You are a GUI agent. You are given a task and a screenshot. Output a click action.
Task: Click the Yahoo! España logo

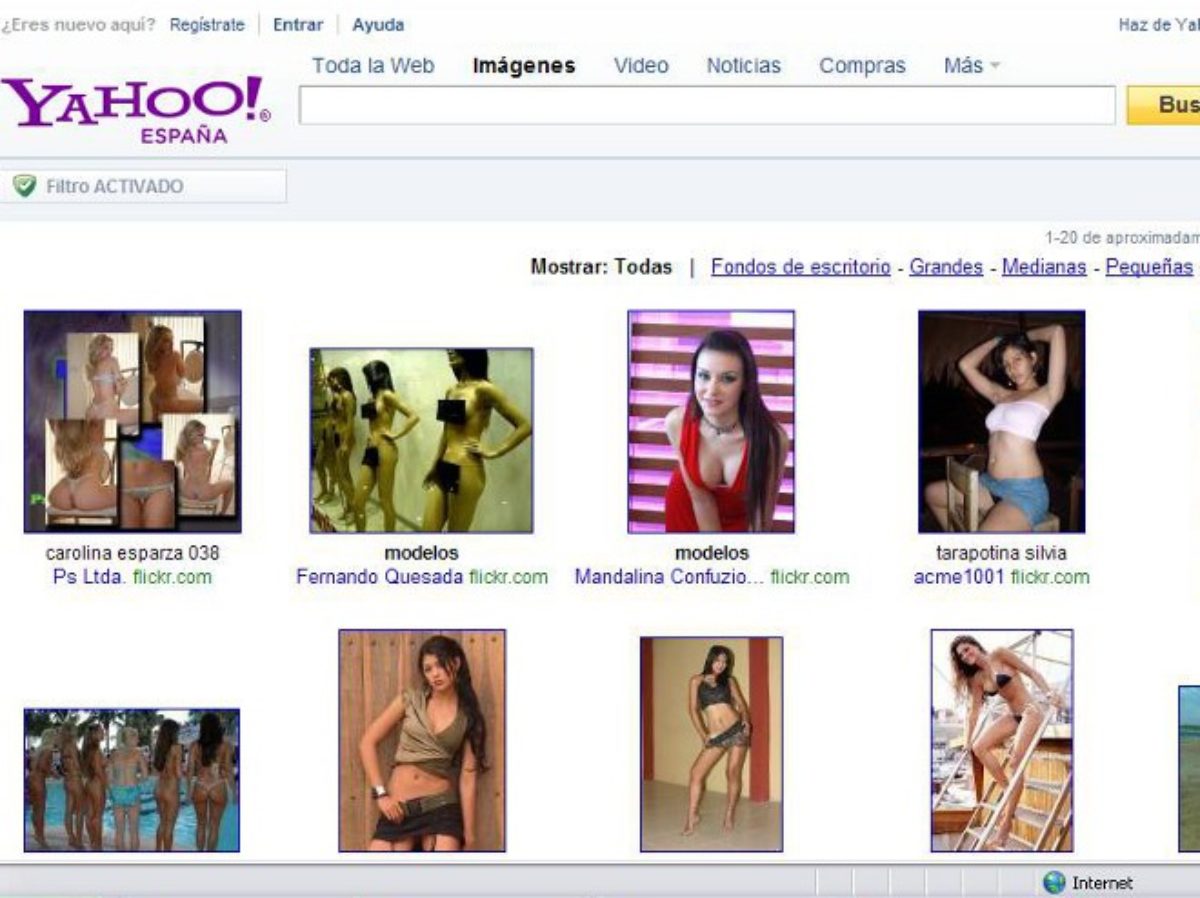[135, 107]
